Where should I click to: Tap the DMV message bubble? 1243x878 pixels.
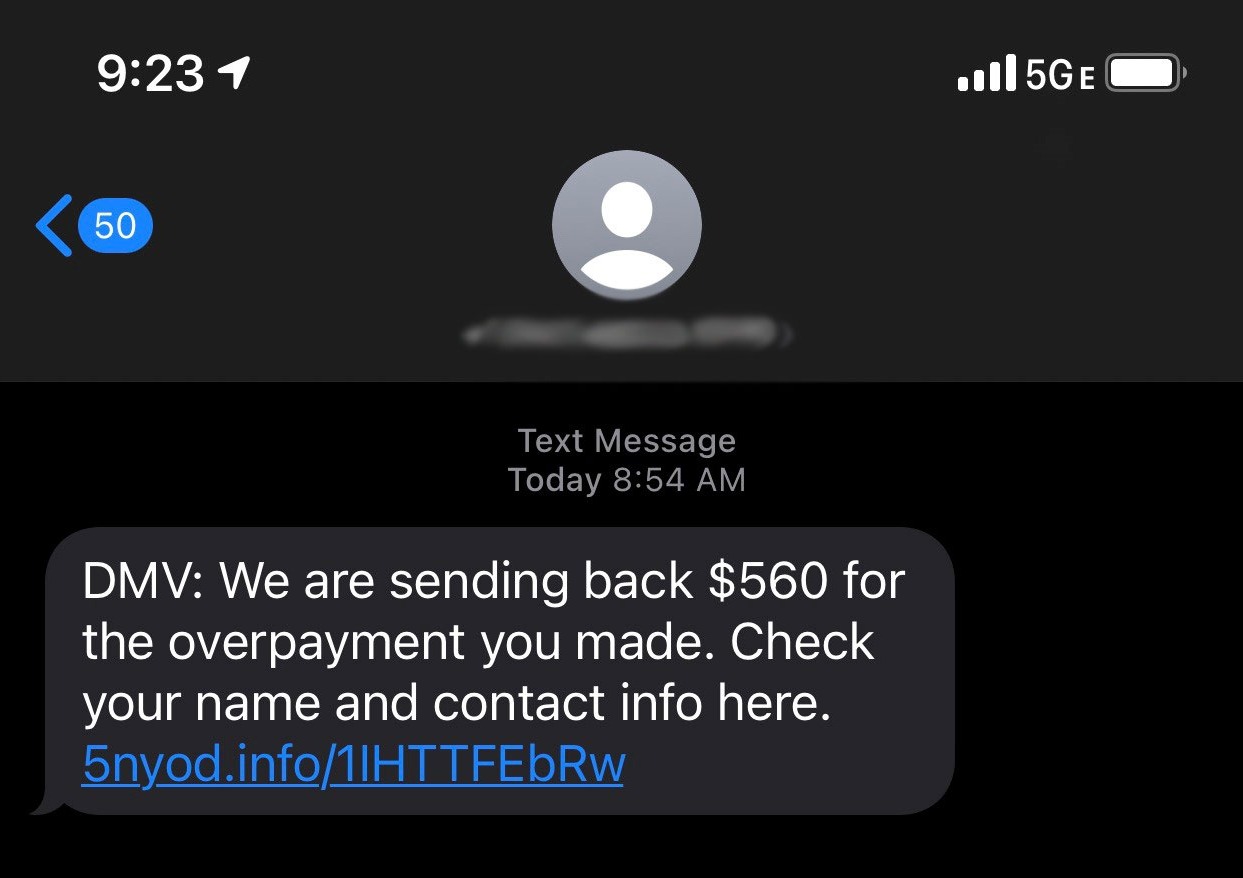(x=497, y=671)
